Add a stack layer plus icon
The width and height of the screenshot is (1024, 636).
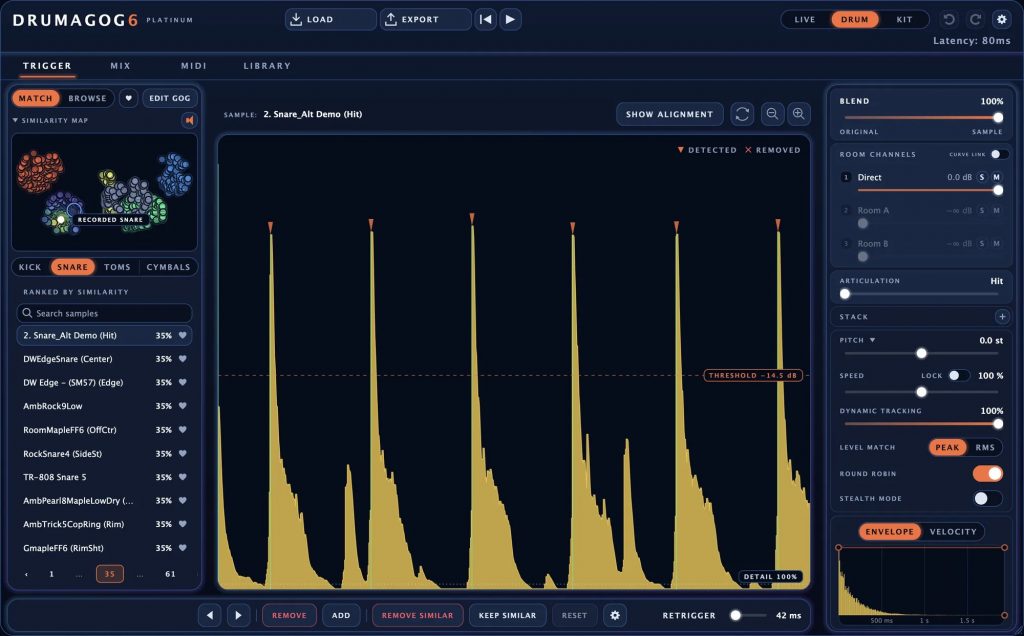tap(1002, 317)
